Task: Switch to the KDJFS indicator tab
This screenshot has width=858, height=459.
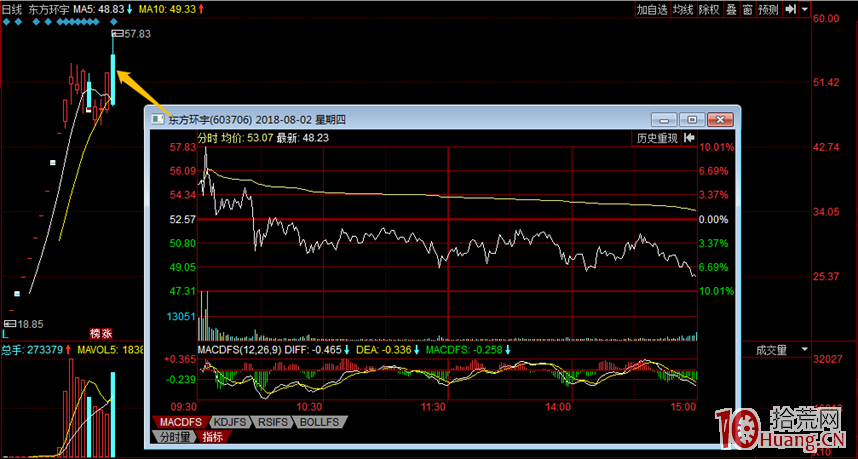Action: pos(230,422)
